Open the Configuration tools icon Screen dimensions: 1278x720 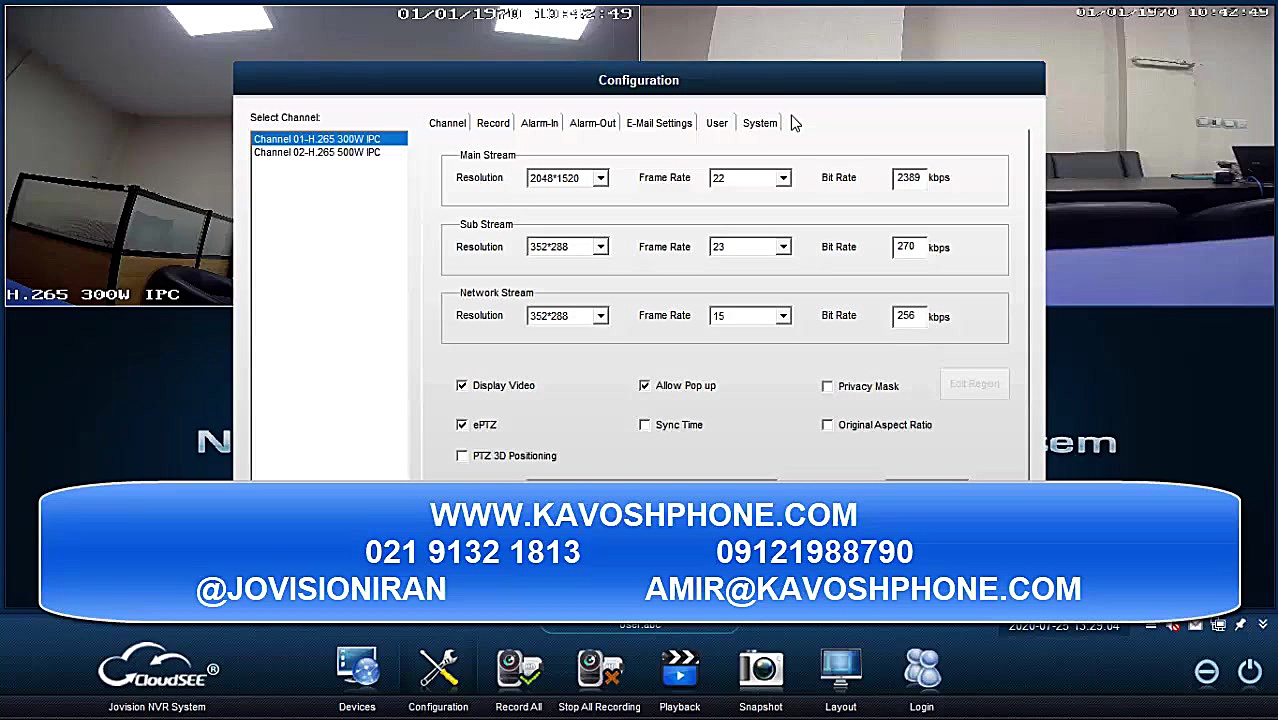click(x=438, y=669)
